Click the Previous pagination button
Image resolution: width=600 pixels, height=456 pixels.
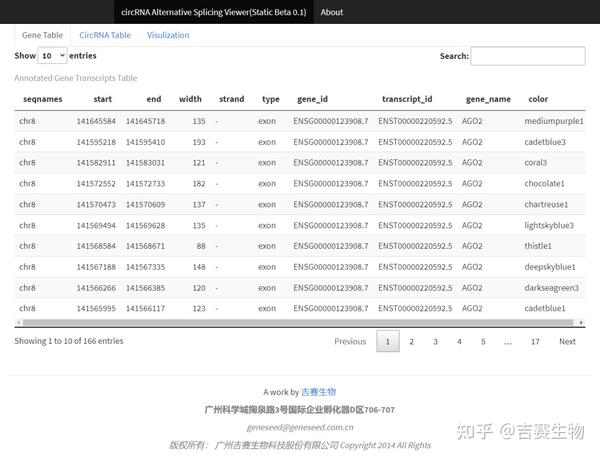(x=350, y=342)
